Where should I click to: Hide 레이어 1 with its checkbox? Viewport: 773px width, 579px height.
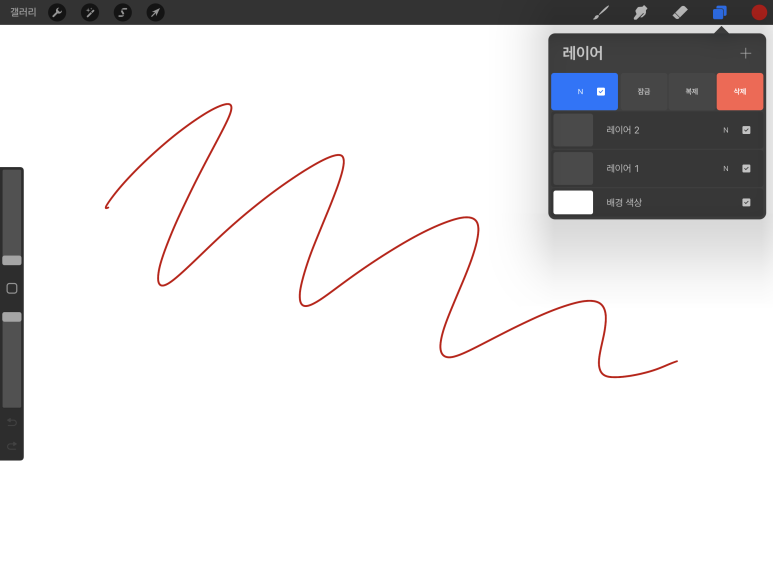tap(746, 169)
